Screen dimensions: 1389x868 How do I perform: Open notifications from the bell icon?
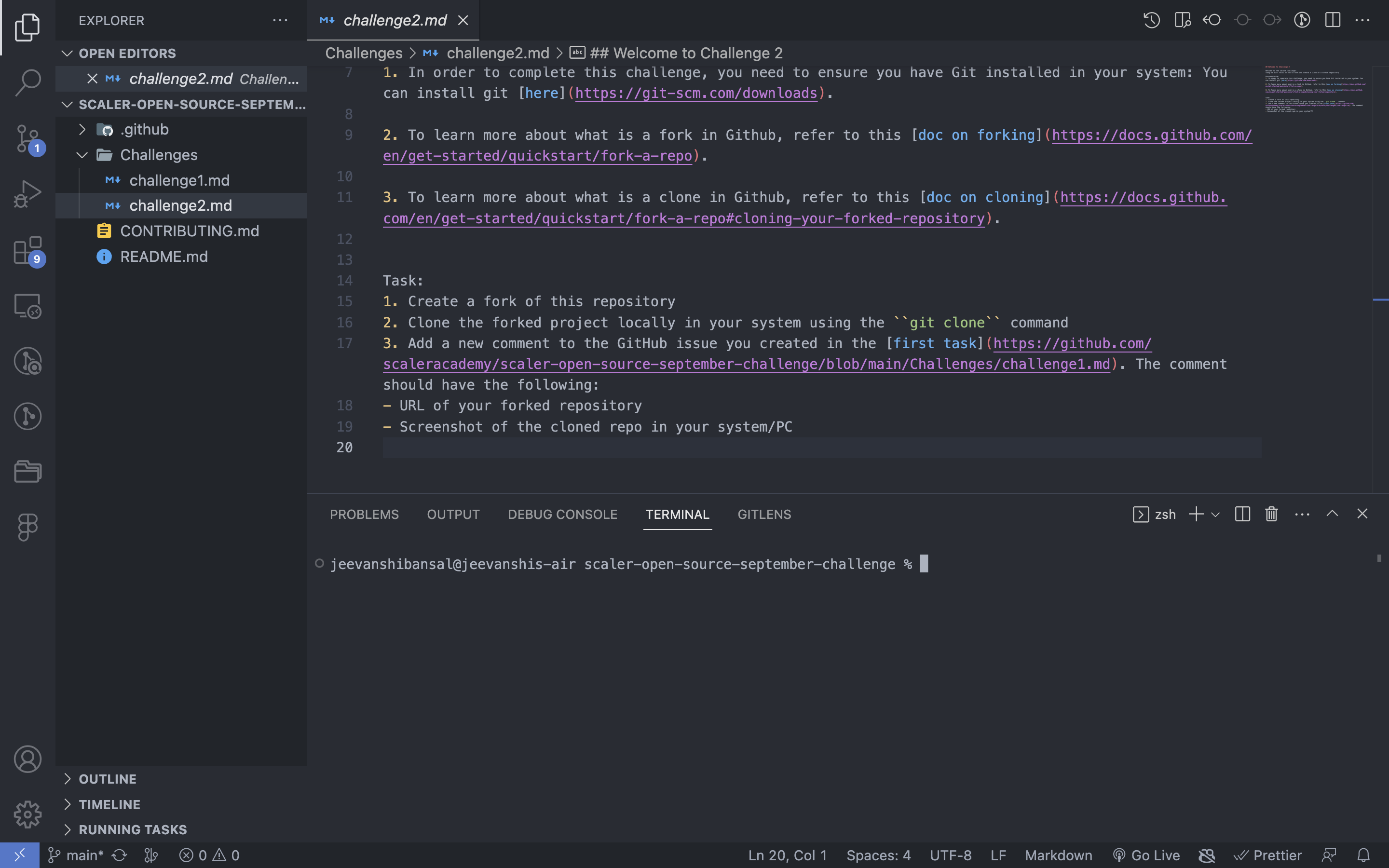(x=1363, y=855)
